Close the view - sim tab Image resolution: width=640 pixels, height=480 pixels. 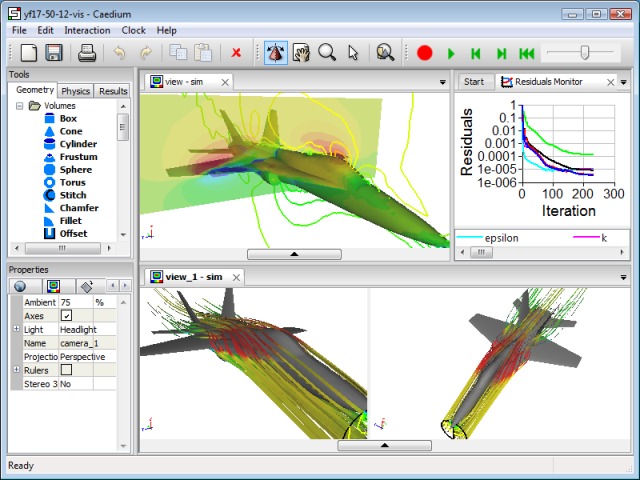(225, 82)
